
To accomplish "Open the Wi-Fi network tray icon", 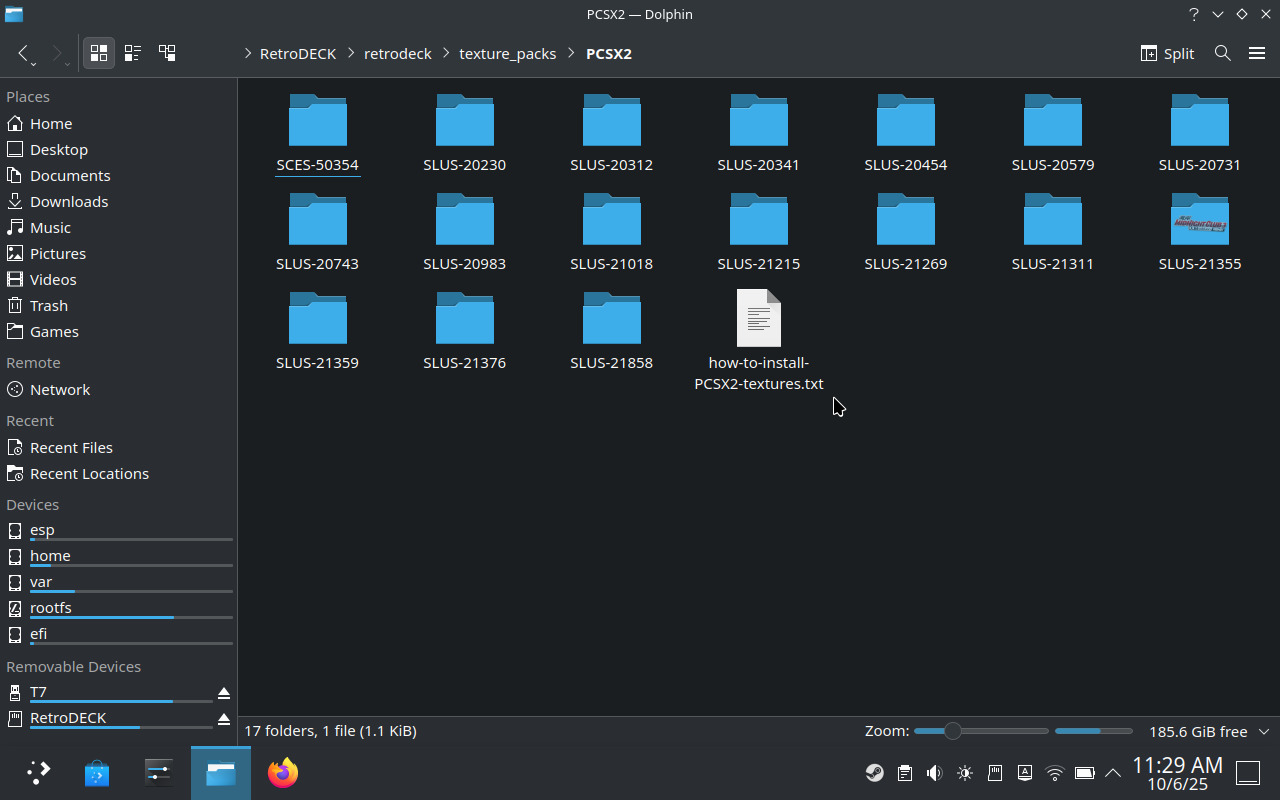I will [1054, 773].
